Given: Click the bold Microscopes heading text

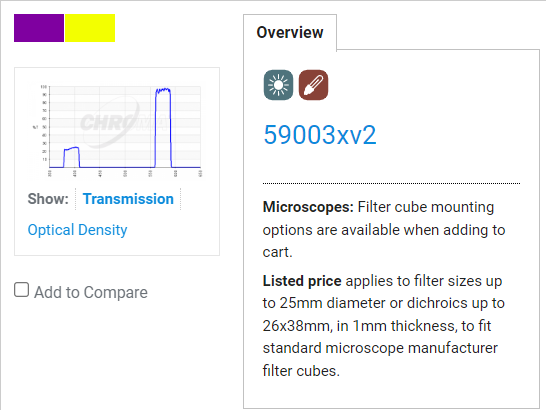Looking at the screenshot, I should (308, 207).
